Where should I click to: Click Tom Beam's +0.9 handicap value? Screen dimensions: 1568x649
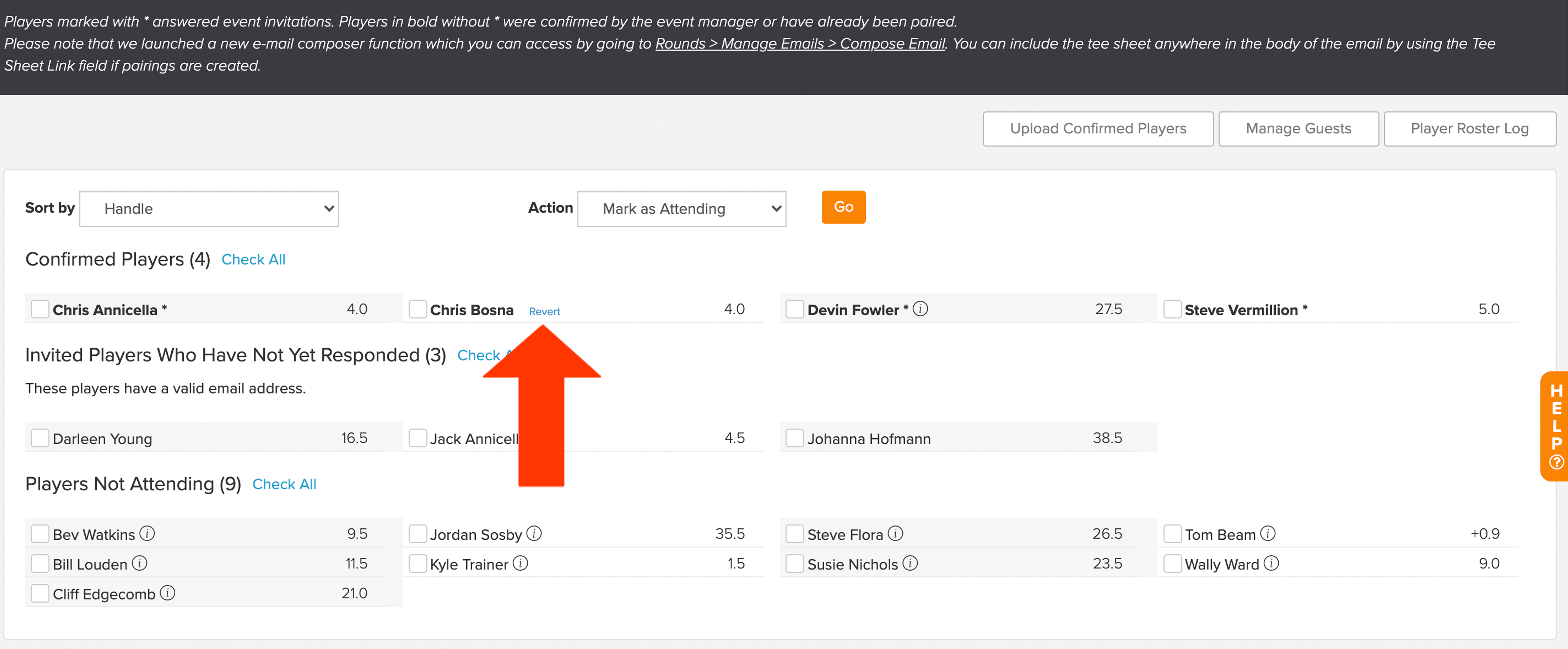(1484, 533)
